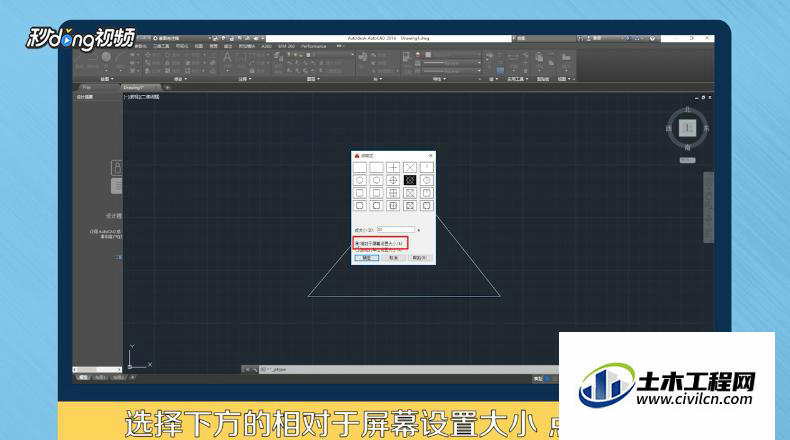Select 'set size in absolute units' radio
This screenshot has width=790, height=440.
point(378,250)
